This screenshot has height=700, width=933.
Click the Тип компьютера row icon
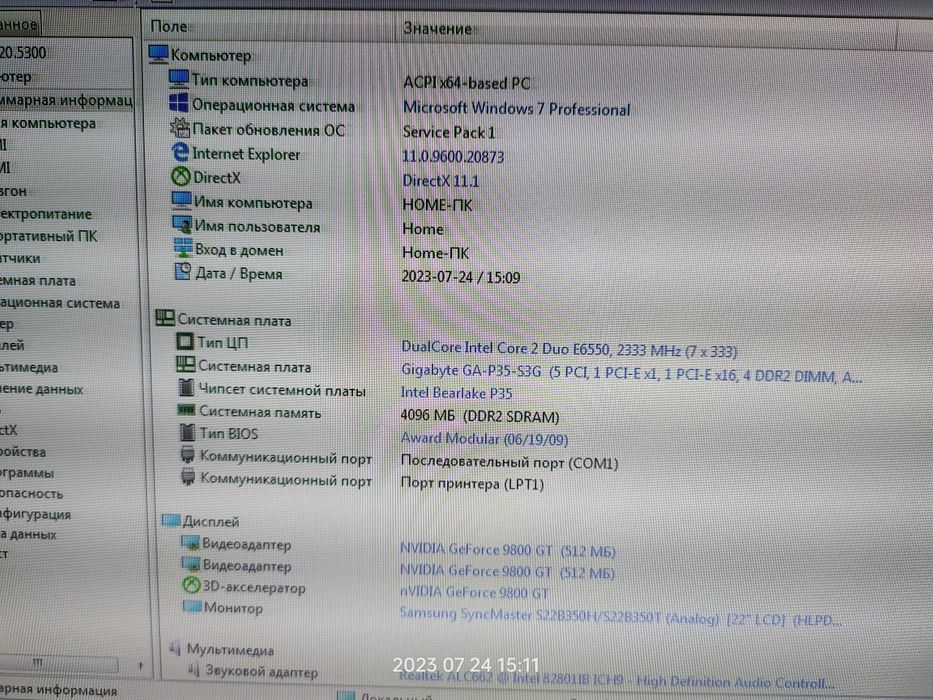pos(179,79)
